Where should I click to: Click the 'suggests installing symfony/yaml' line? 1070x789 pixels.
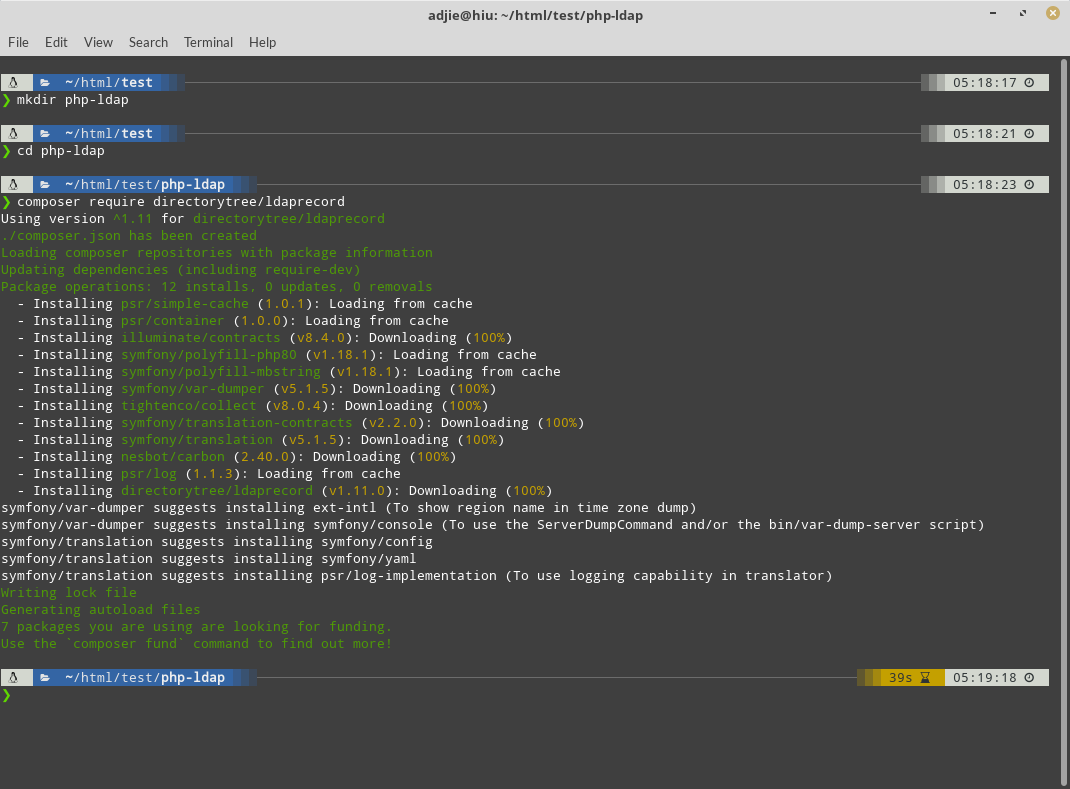tap(209, 559)
